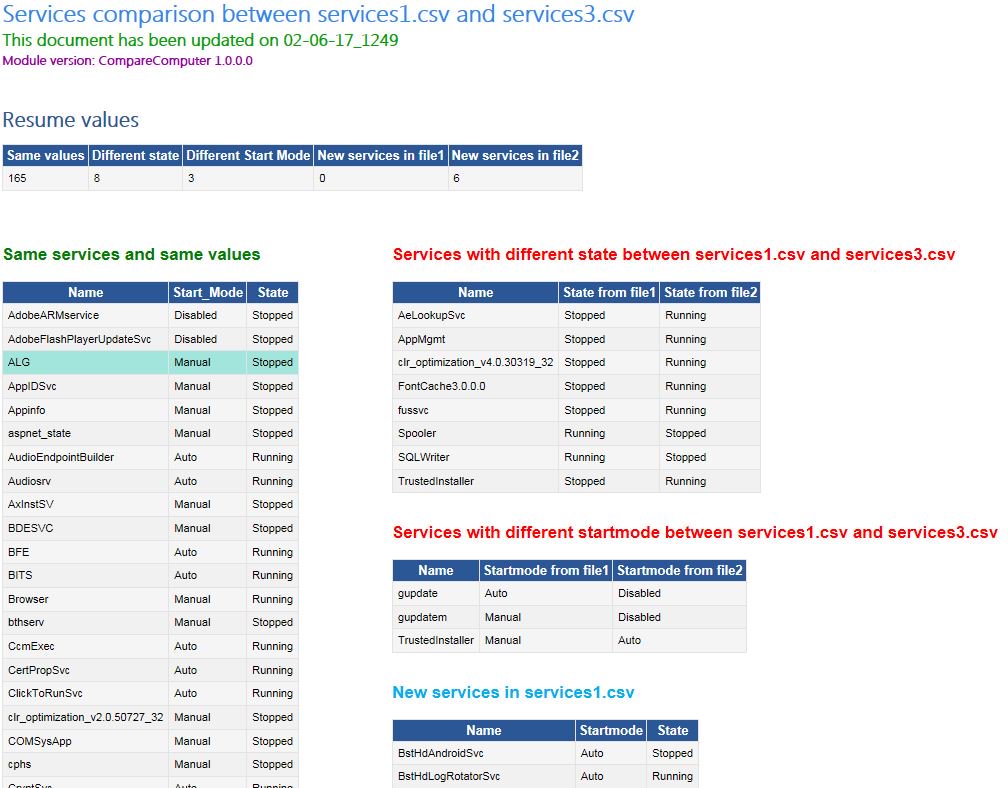
Task: Click the "Startmode from file2" column header
Action: tap(680, 571)
